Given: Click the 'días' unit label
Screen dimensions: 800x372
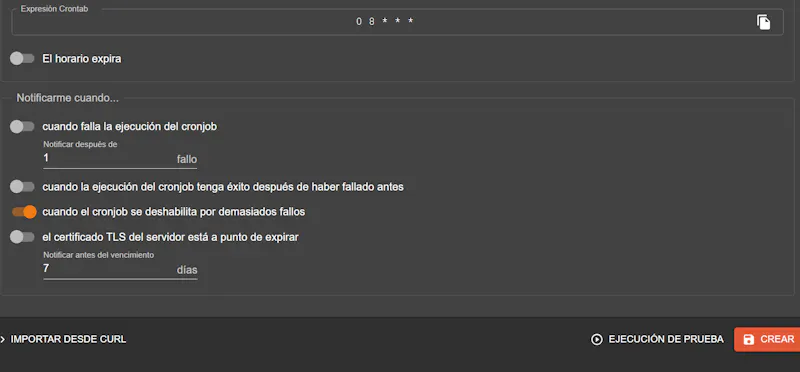Looking at the screenshot, I should click(x=187, y=270).
